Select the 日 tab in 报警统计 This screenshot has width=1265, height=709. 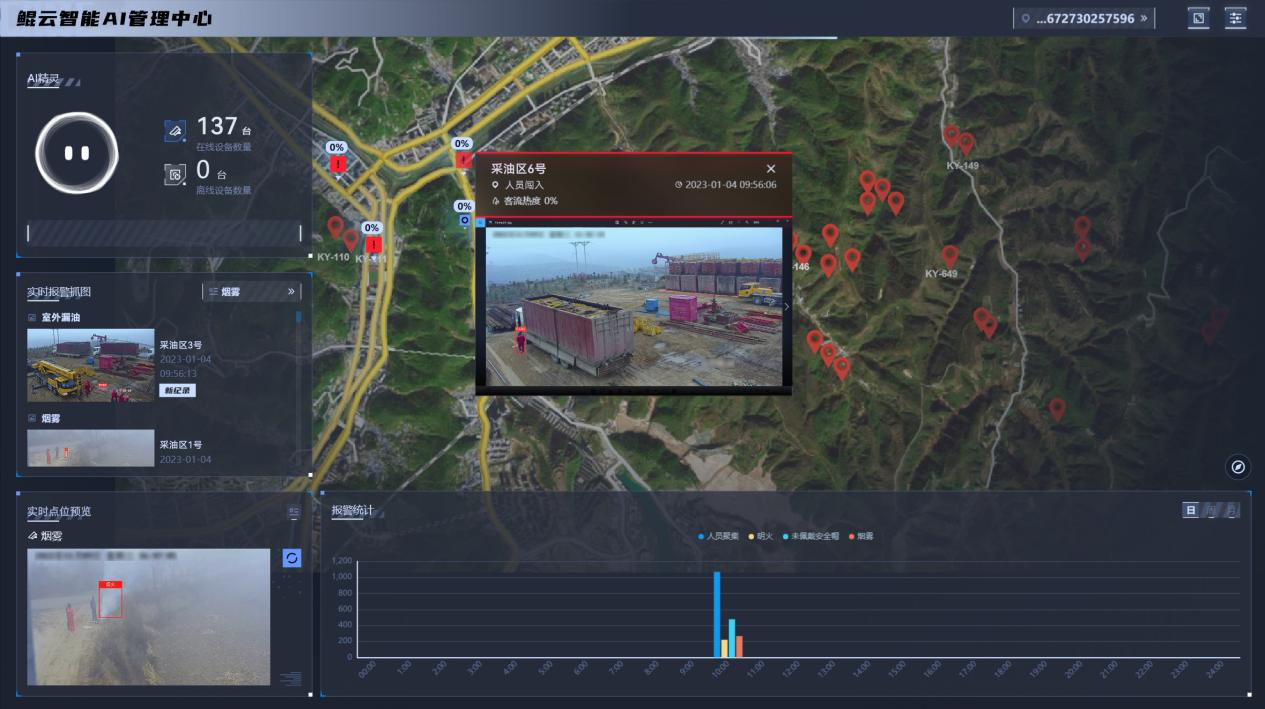1190,510
